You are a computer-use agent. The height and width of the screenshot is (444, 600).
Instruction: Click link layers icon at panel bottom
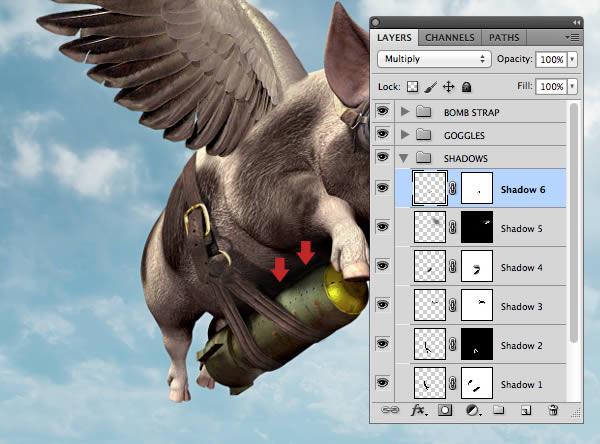(x=390, y=410)
